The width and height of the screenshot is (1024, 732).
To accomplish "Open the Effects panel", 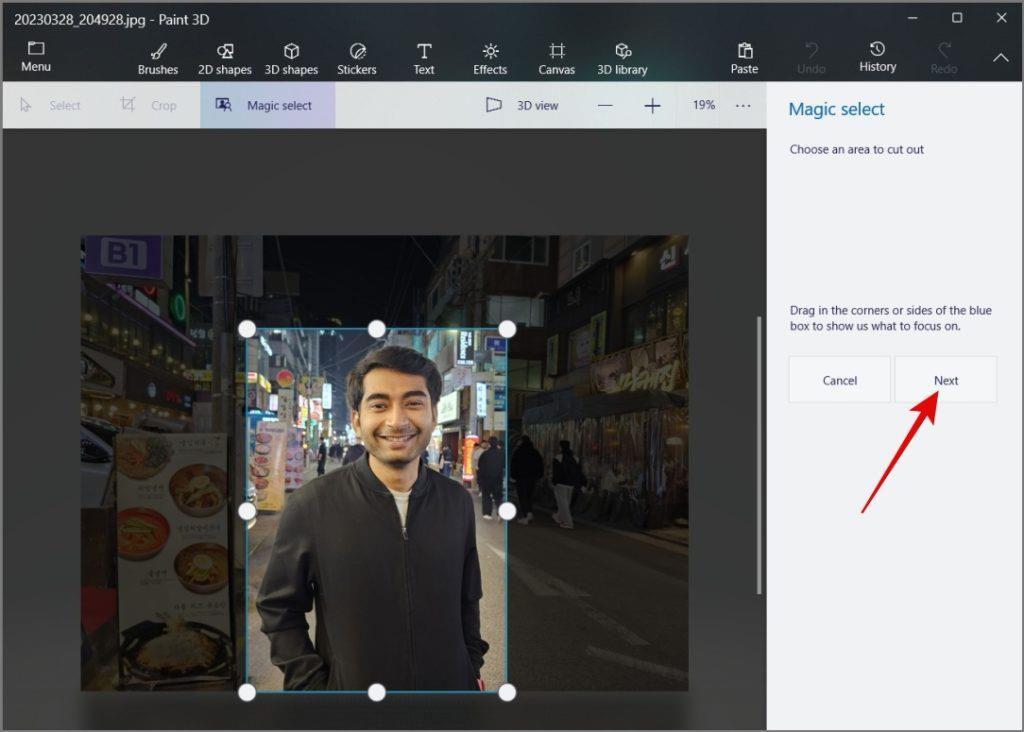I will point(490,59).
